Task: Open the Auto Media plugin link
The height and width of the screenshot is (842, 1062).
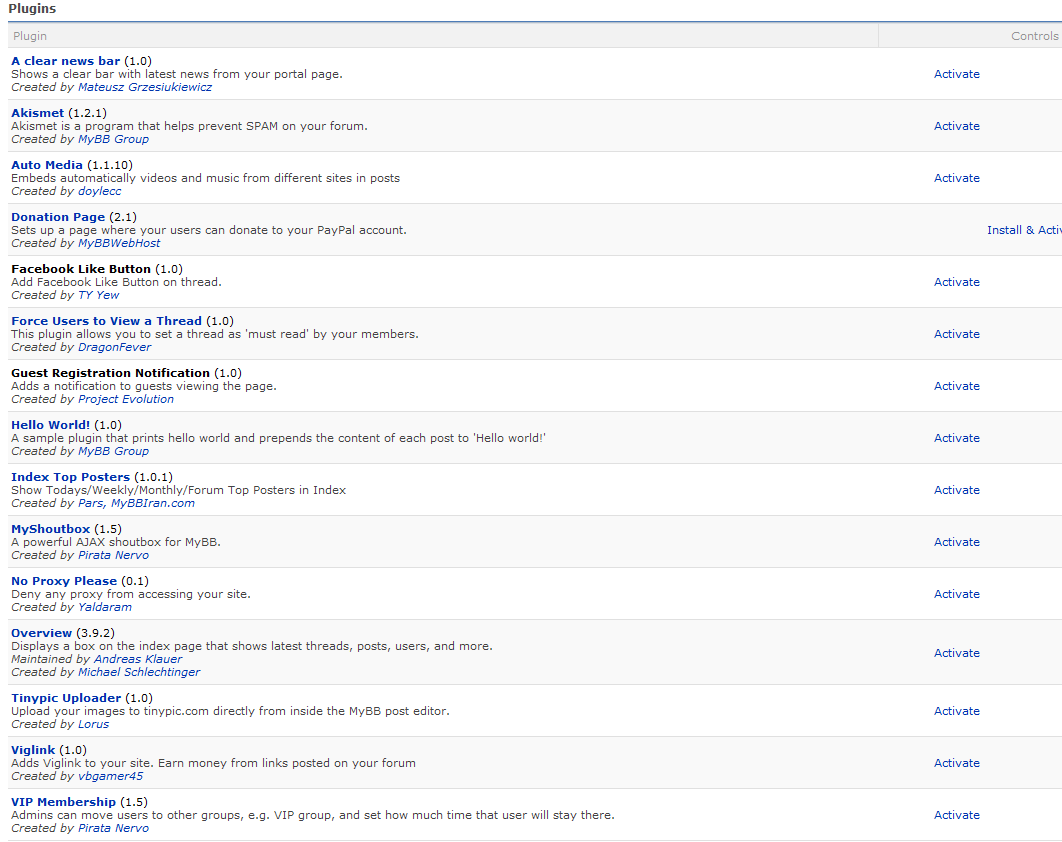Action: (47, 165)
